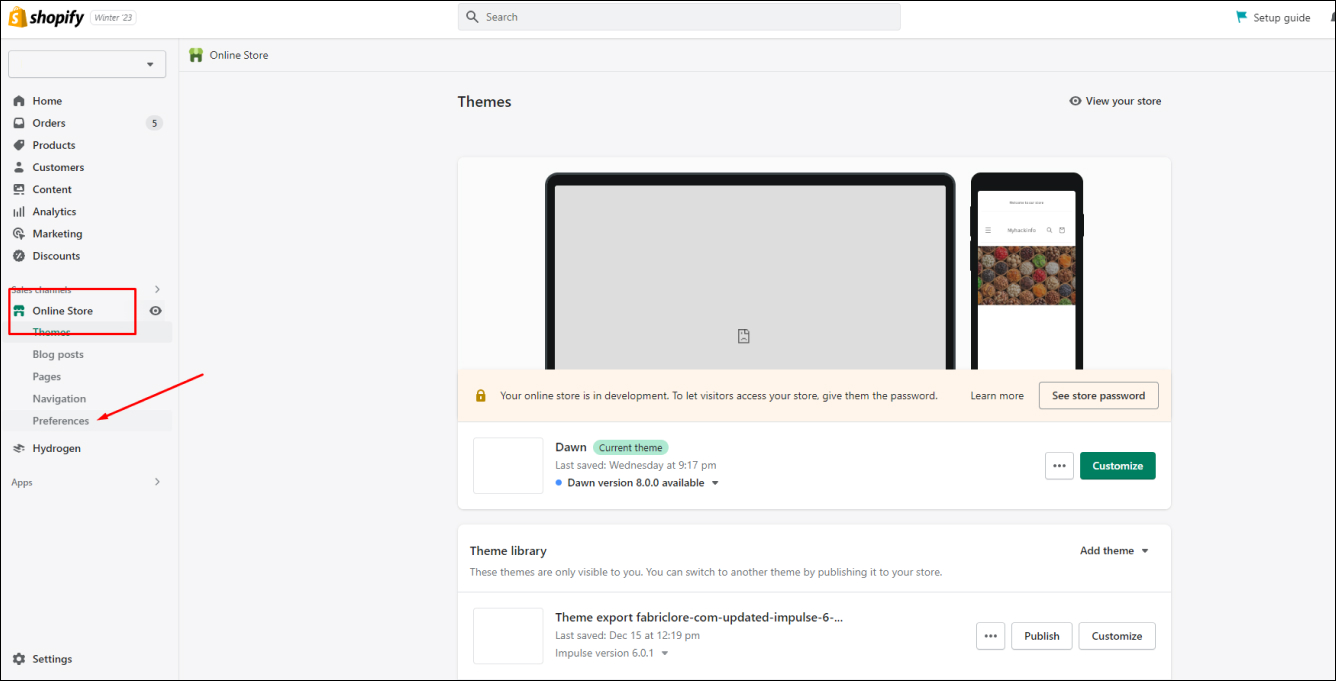Click the Content icon in sidebar
Viewport: 1336px width, 681px height.
click(19, 189)
